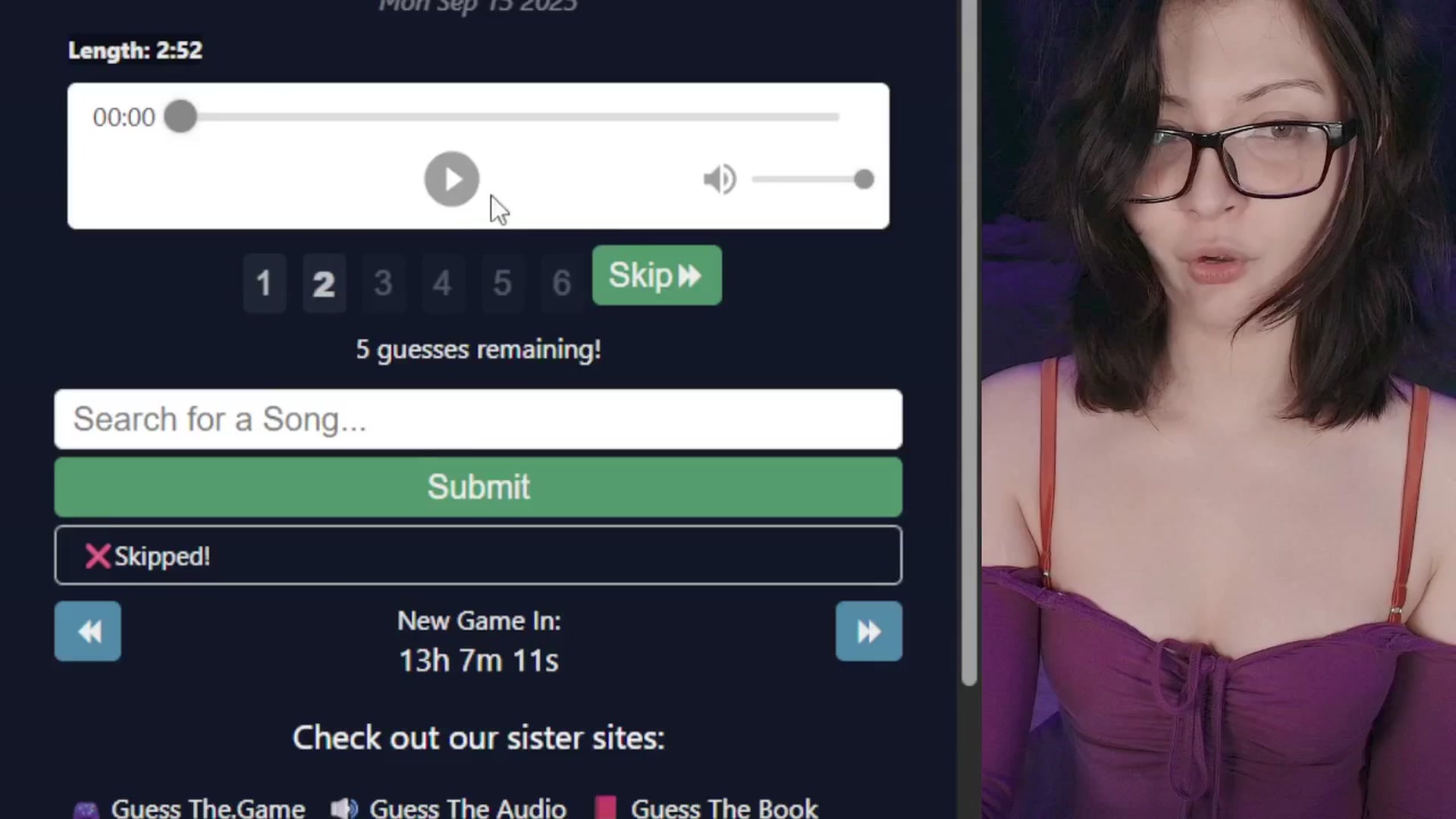Select guess stage 6
The image size is (1456, 819).
(561, 284)
